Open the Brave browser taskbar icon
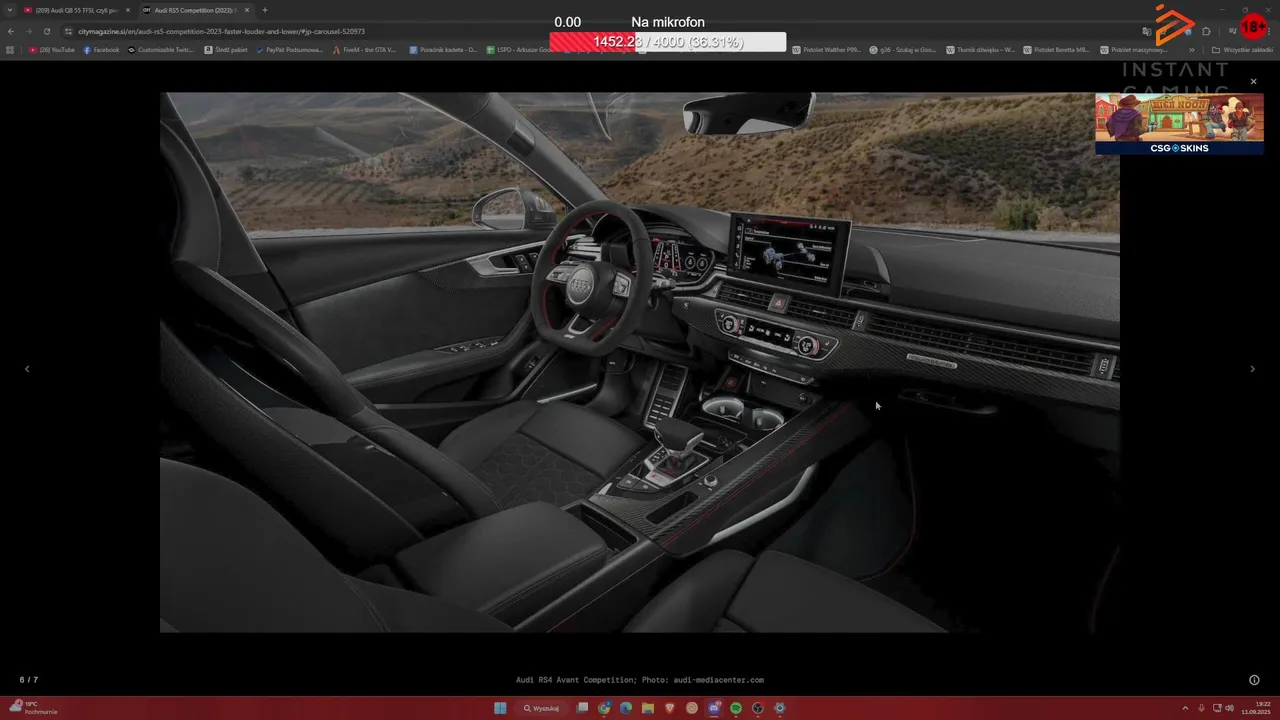1280x720 pixels. [x=670, y=708]
